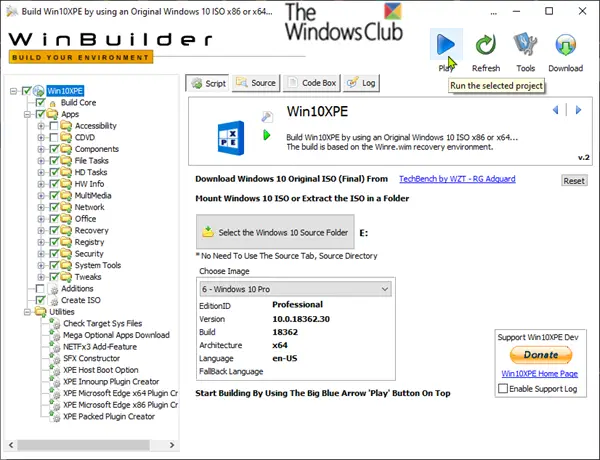Select XPE Innounp Plugin Creator script

(x=111, y=382)
